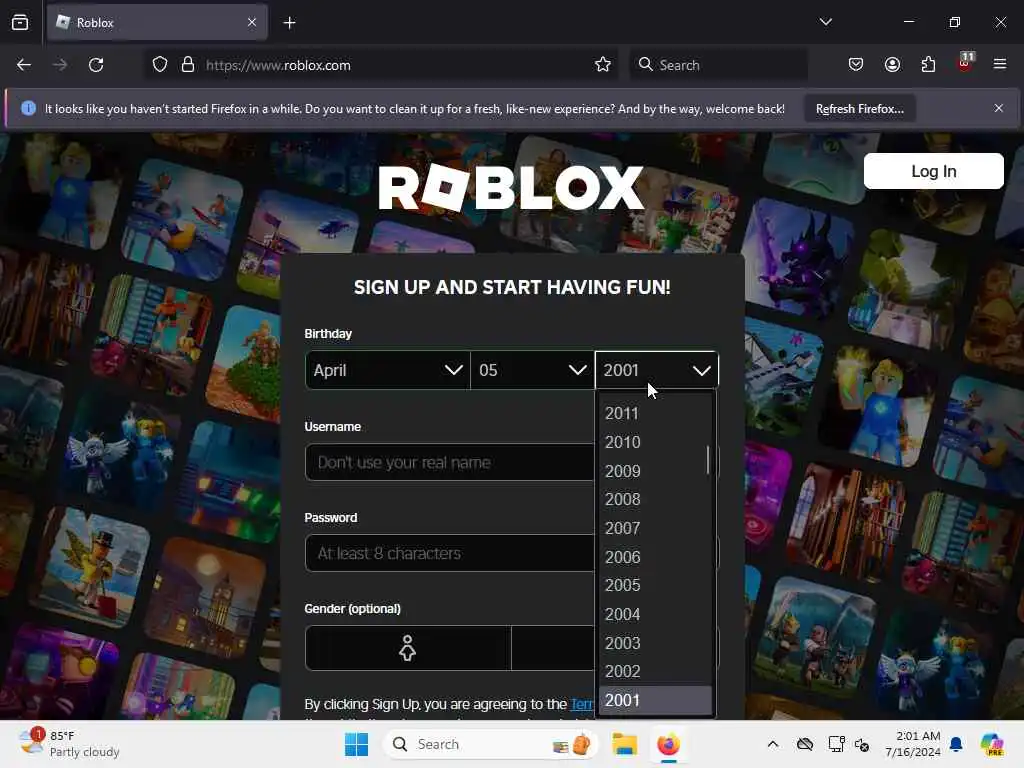Open the notification bell icon

956,744
